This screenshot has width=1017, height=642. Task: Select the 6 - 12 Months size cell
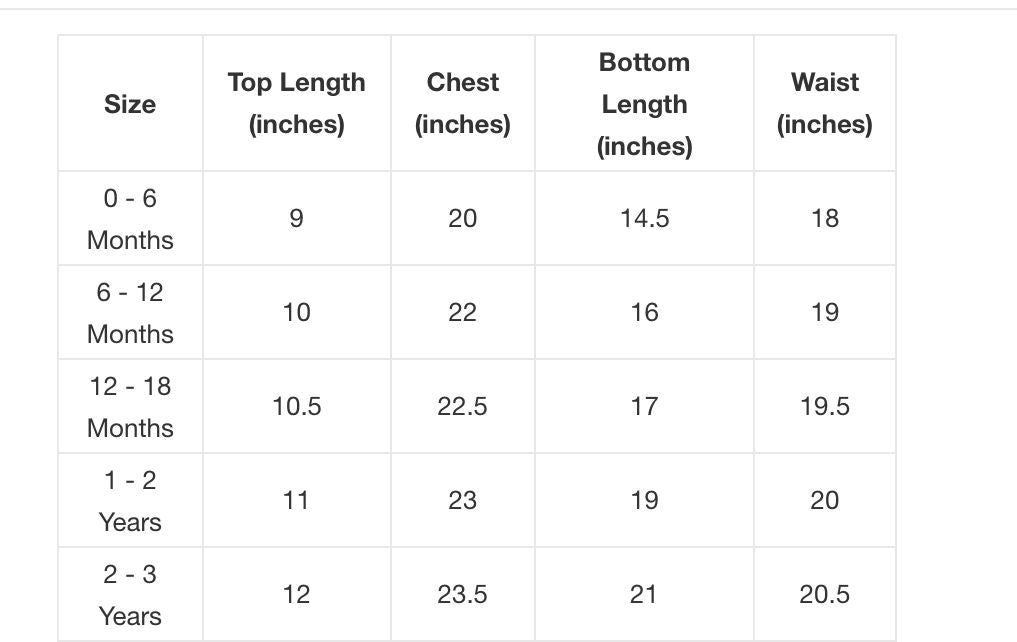point(130,313)
